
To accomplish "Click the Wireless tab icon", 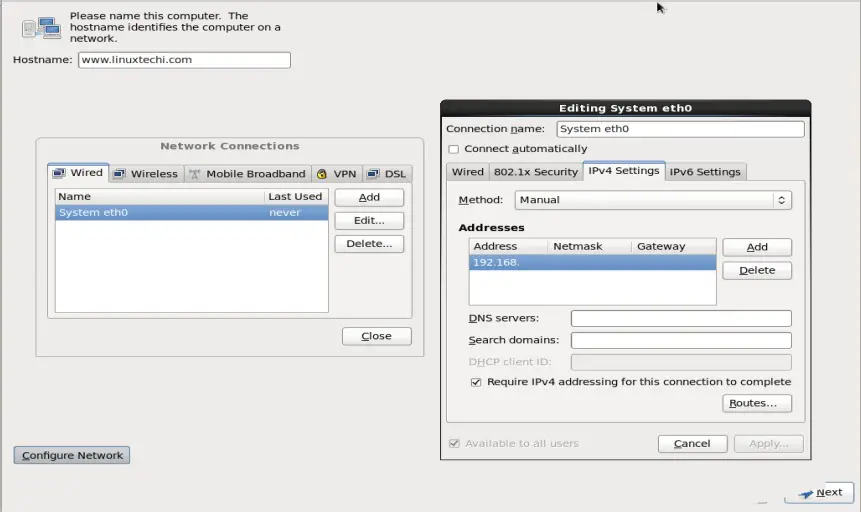I will pyautogui.click(x=119, y=174).
